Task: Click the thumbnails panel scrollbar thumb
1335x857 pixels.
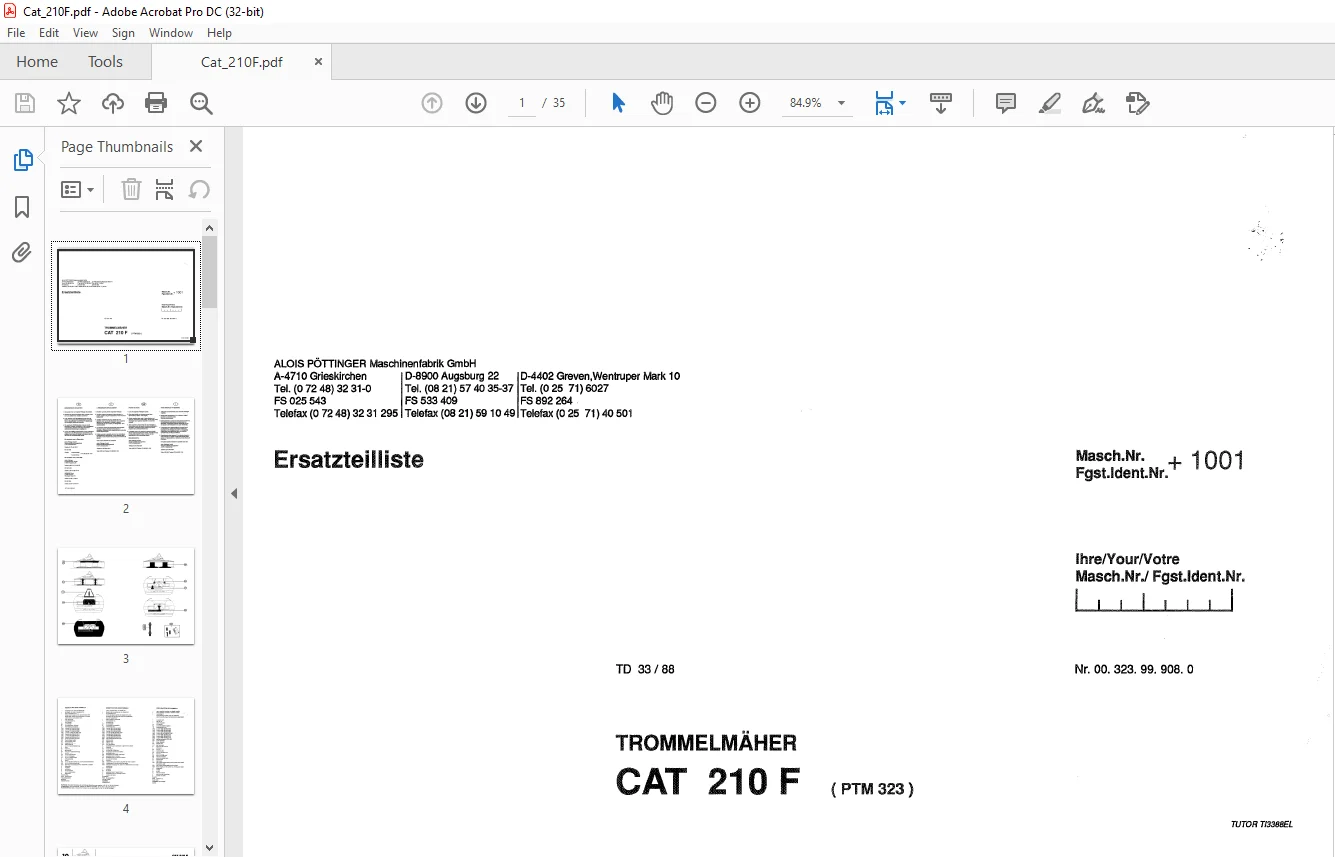Action: [209, 272]
